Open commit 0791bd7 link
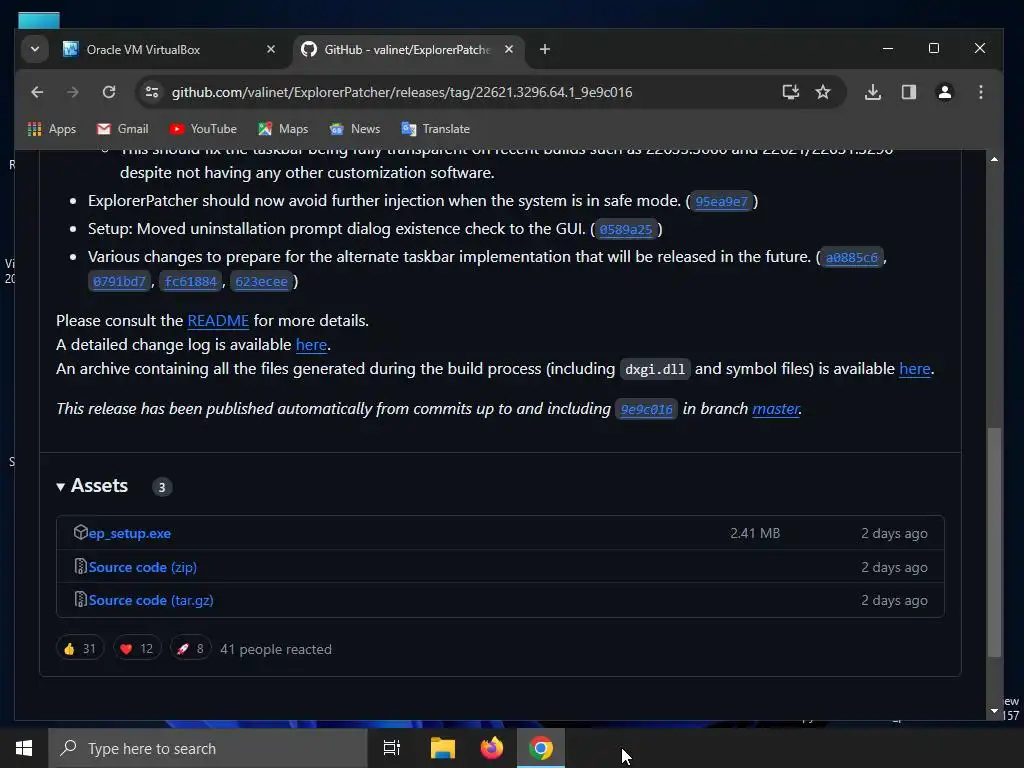This screenshot has height=768, width=1024. pos(120,281)
